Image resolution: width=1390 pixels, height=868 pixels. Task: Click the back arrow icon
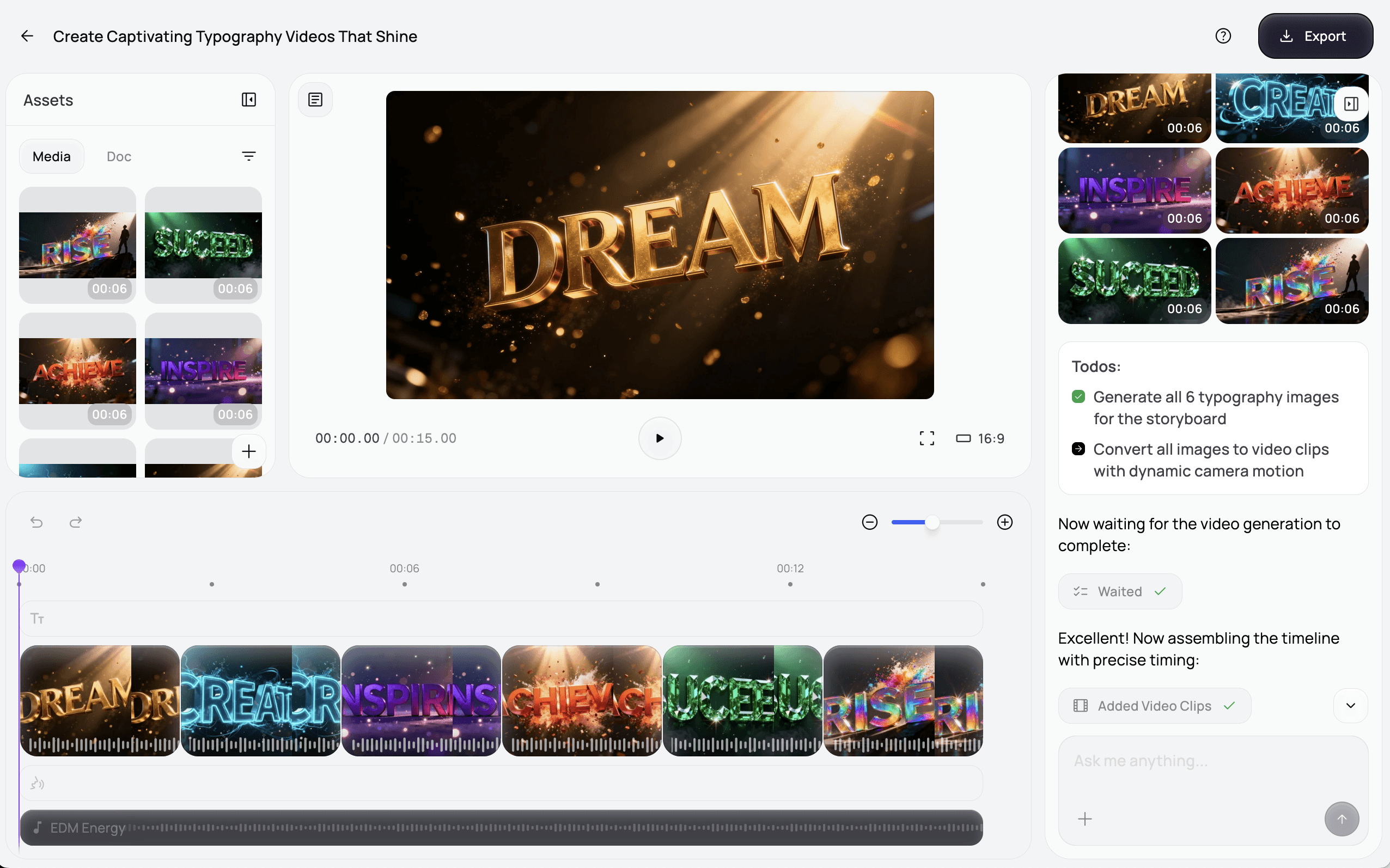tap(27, 36)
